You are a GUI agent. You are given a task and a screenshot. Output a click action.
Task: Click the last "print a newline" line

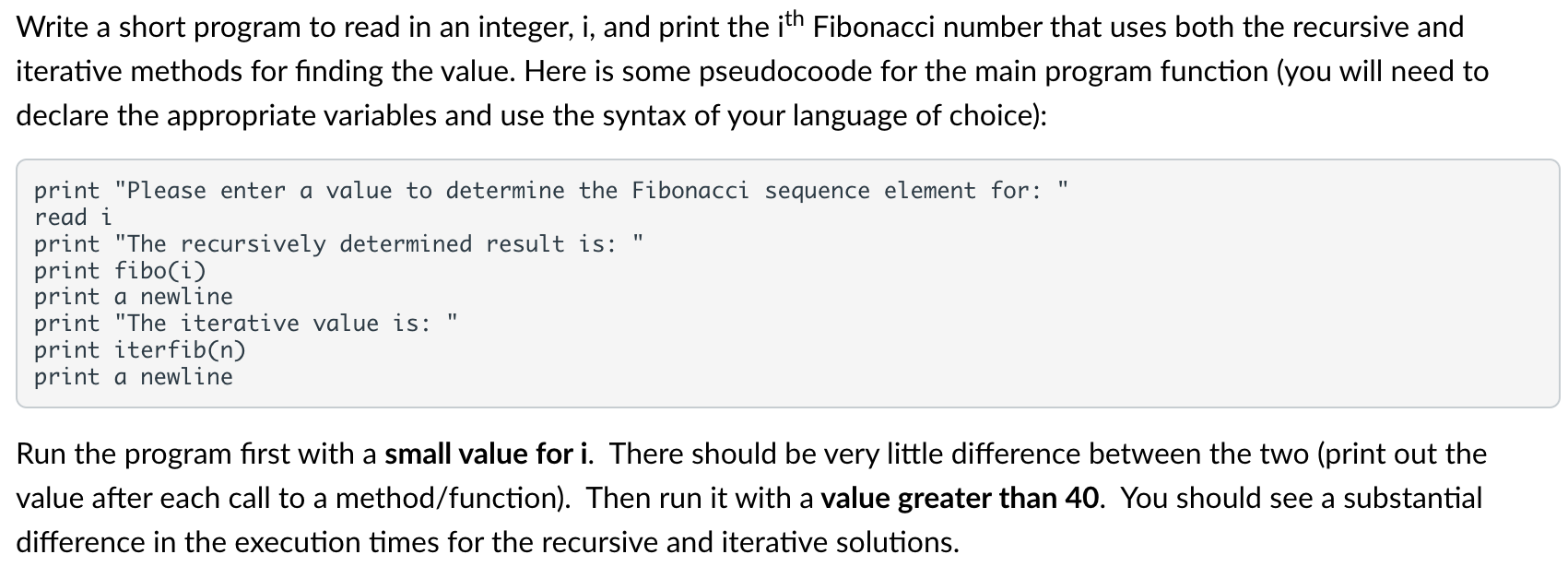(x=134, y=377)
